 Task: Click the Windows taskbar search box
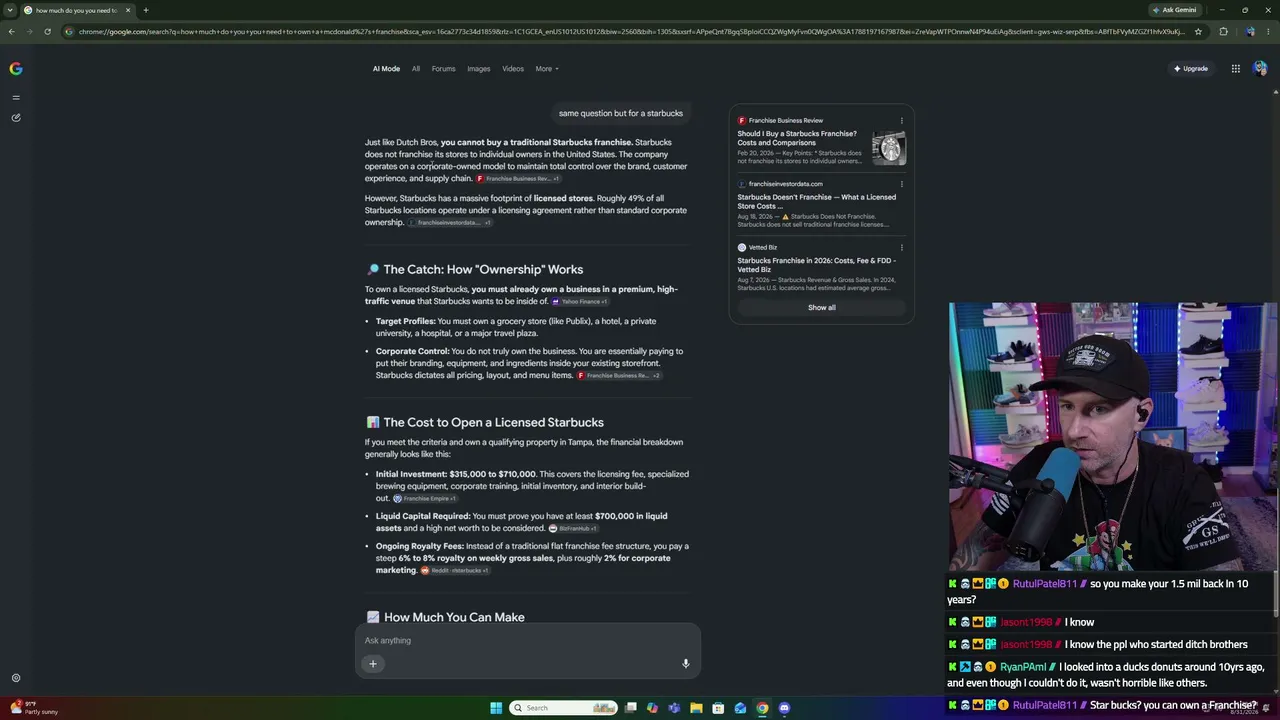click(x=563, y=708)
